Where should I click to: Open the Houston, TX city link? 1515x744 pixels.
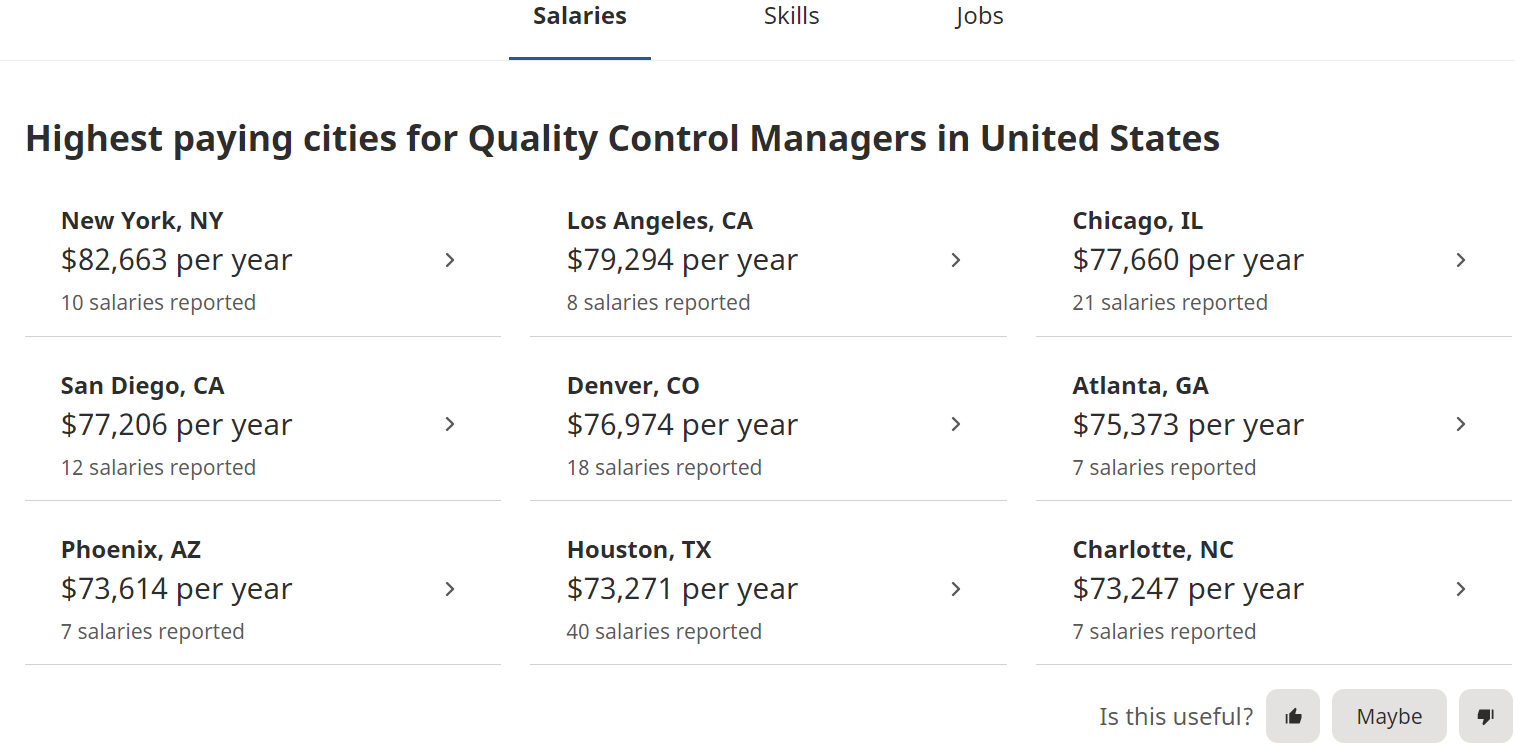tap(639, 550)
